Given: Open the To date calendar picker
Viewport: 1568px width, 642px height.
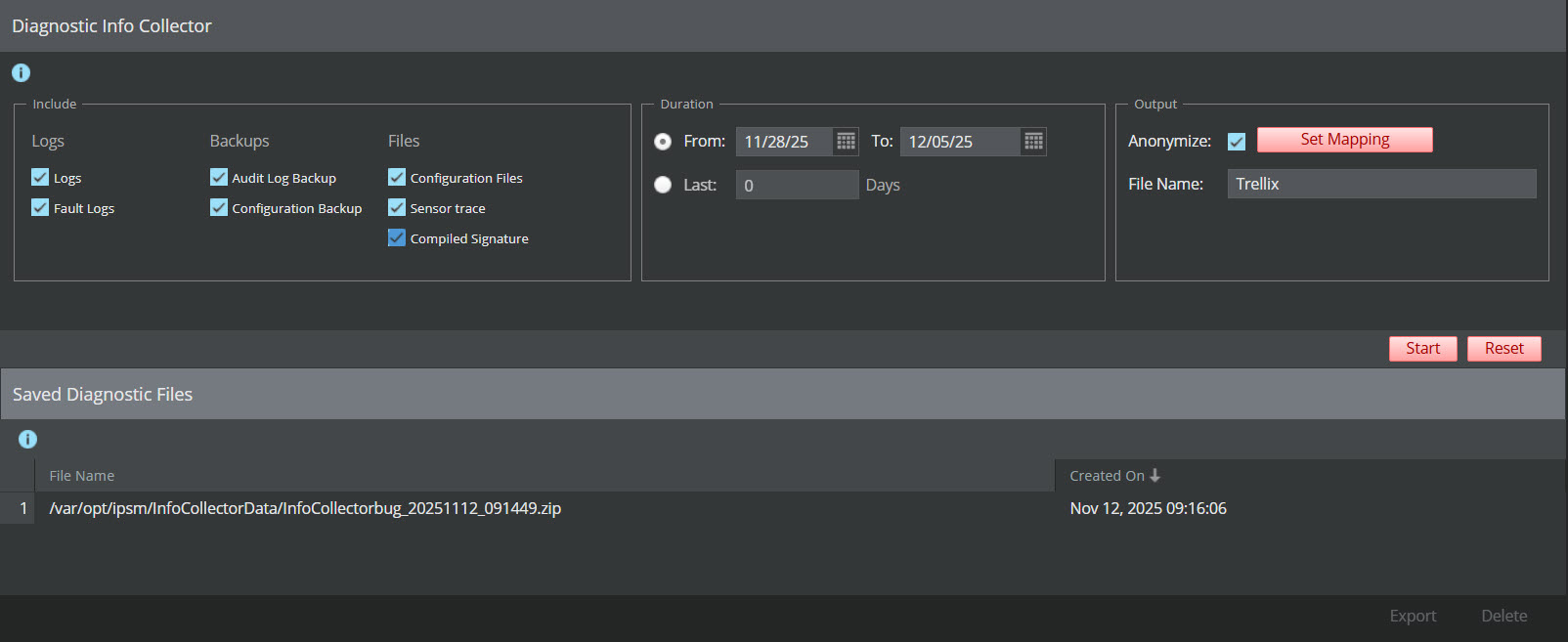Looking at the screenshot, I should [1033, 142].
